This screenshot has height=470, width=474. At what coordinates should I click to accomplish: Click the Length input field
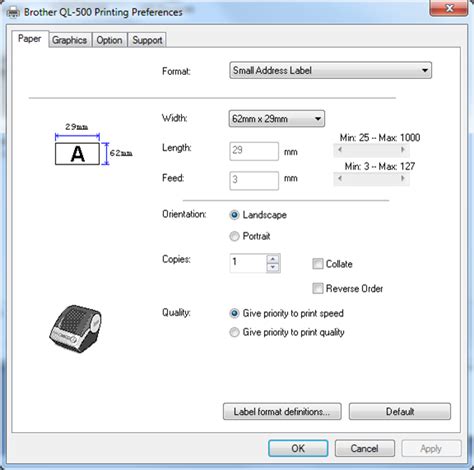(254, 151)
